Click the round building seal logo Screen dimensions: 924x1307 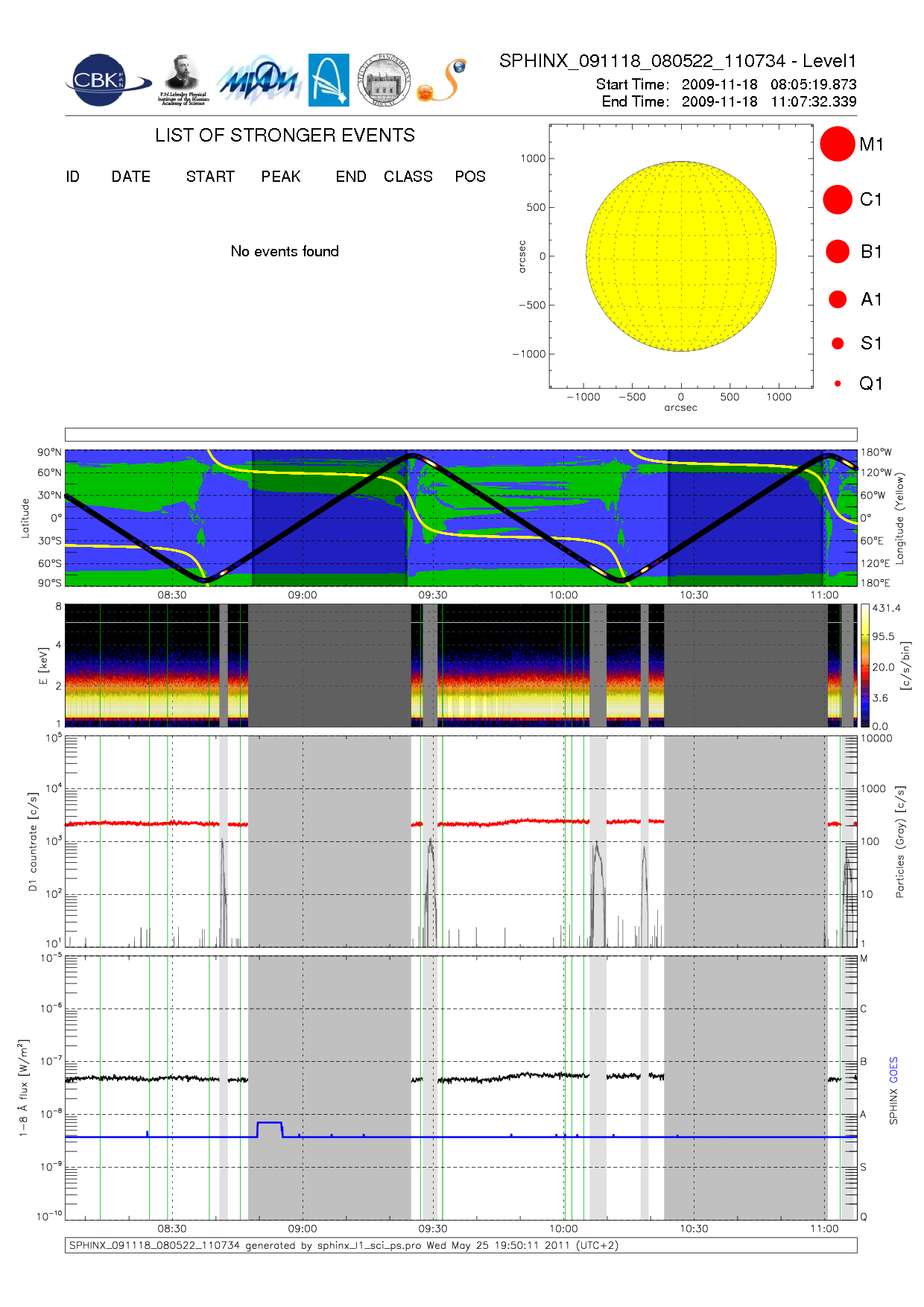point(384,80)
